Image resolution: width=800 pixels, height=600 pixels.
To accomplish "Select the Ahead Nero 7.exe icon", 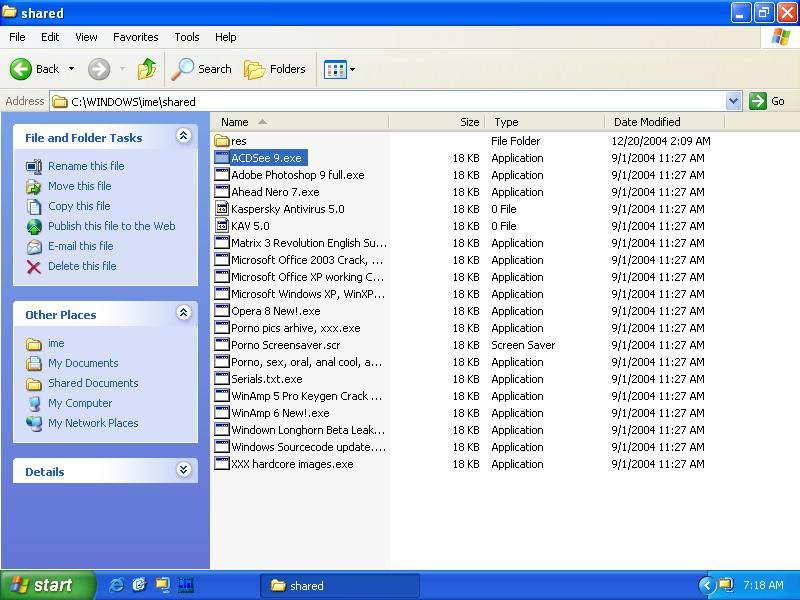I will pos(221,192).
